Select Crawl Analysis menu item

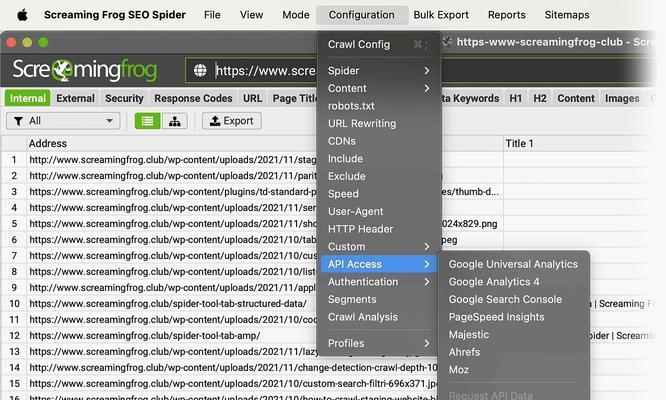(378, 317)
